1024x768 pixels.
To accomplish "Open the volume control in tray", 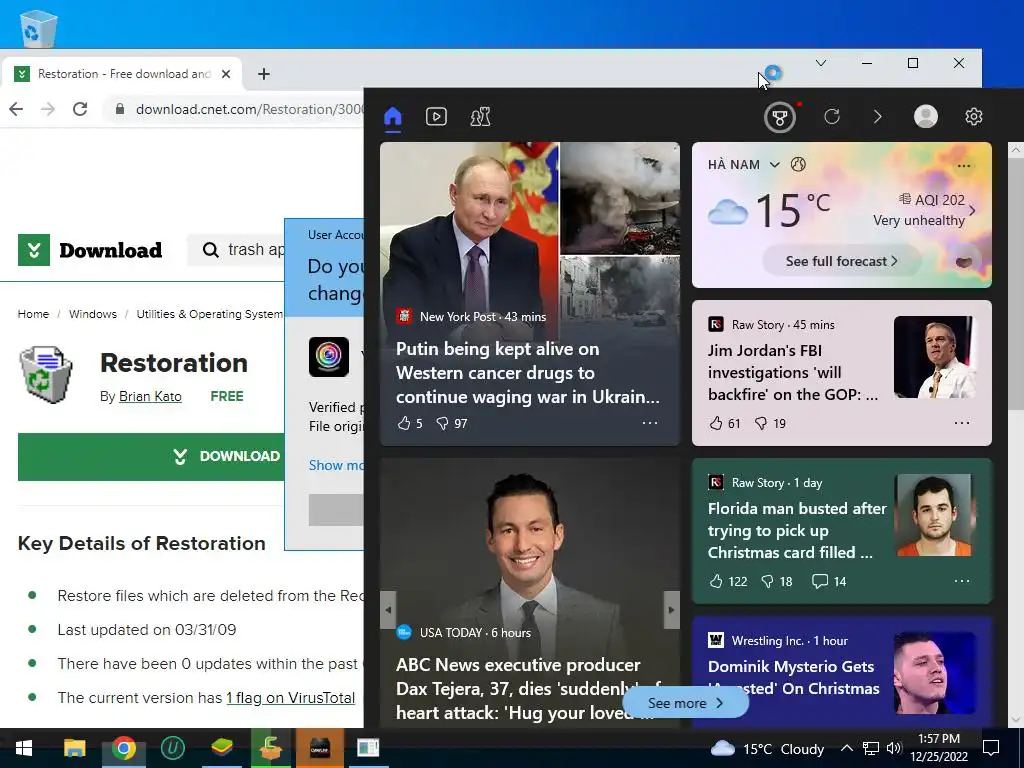I will click(x=894, y=748).
